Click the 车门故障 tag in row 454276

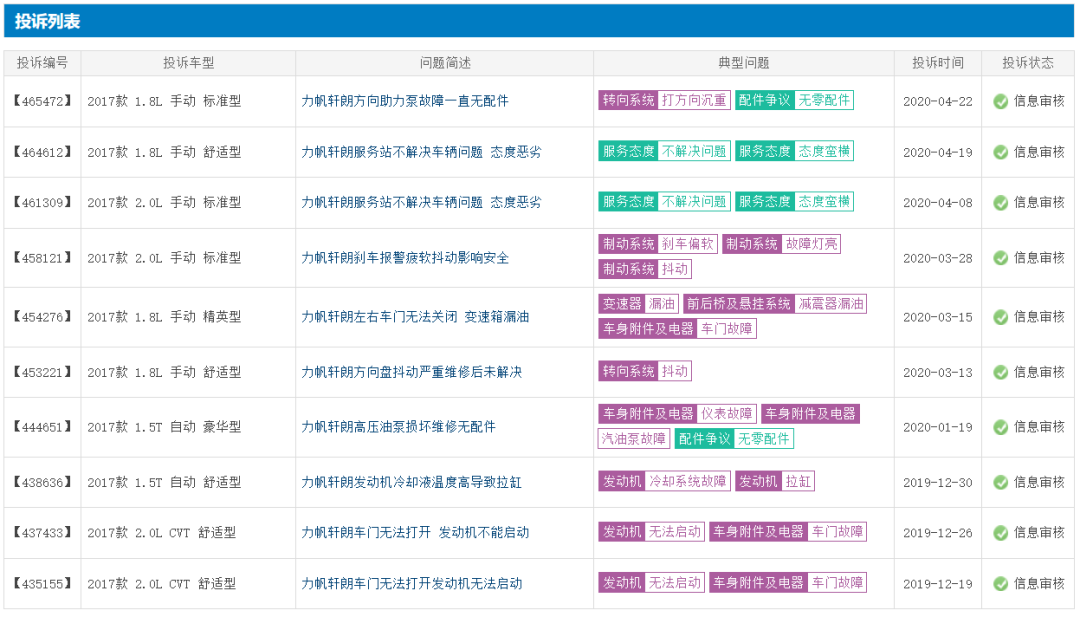727,329
